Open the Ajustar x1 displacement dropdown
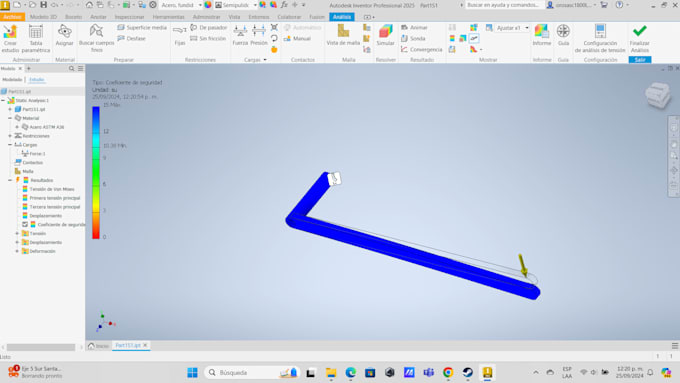 (526, 27)
